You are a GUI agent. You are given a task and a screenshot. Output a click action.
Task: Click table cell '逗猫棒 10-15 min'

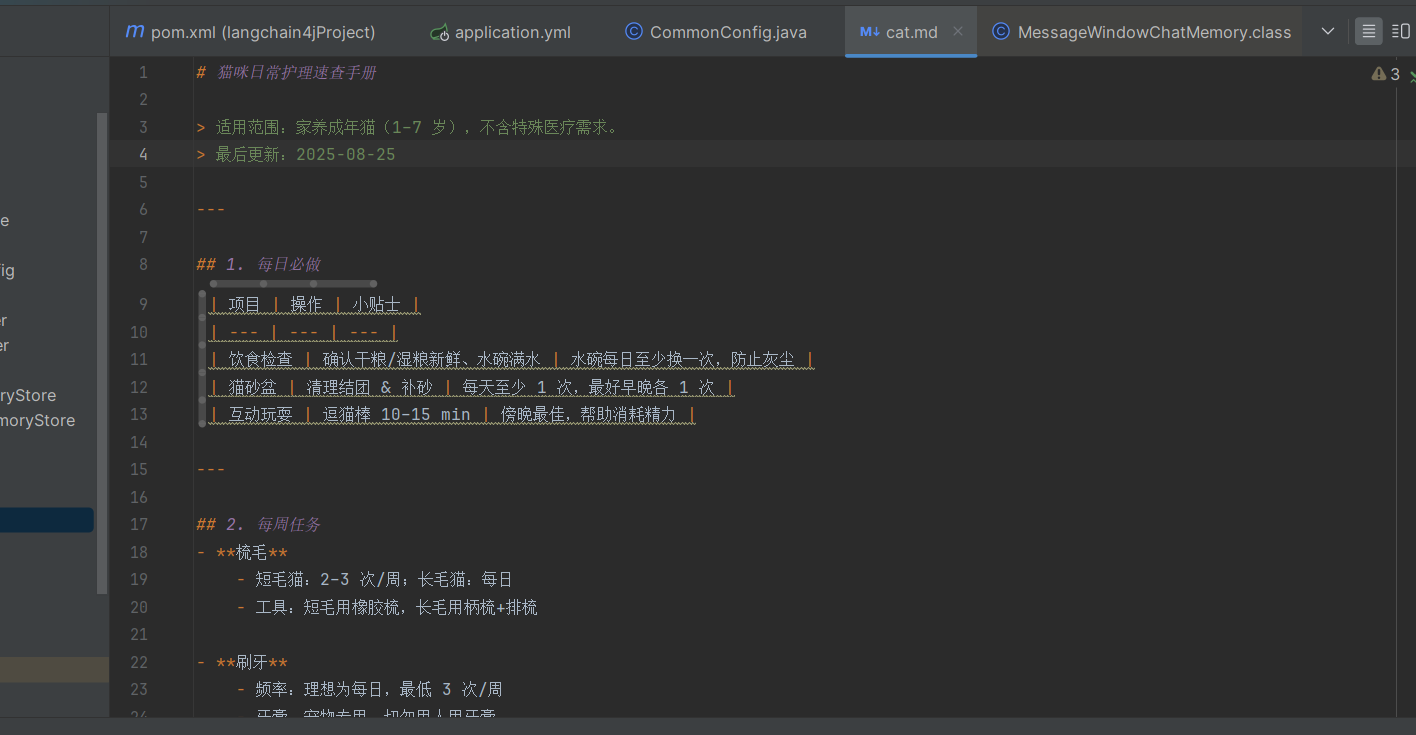[x=396, y=414]
